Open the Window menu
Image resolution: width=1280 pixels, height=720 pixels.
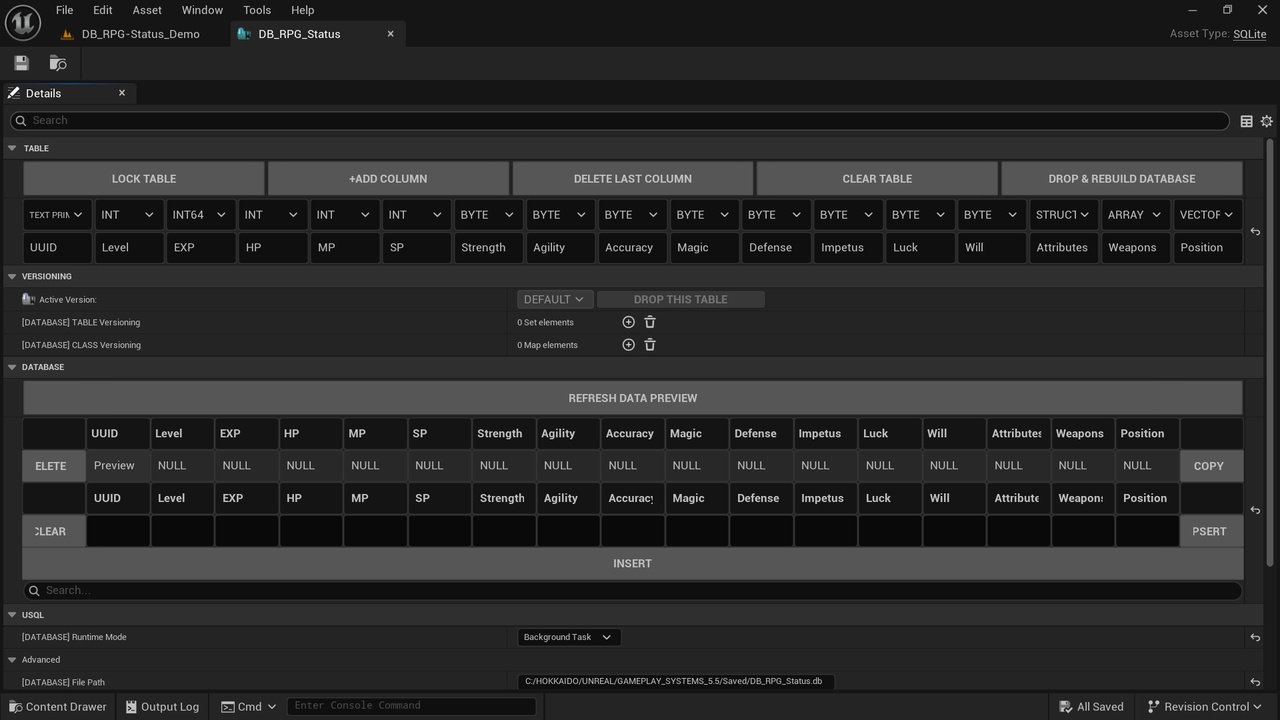click(202, 10)
